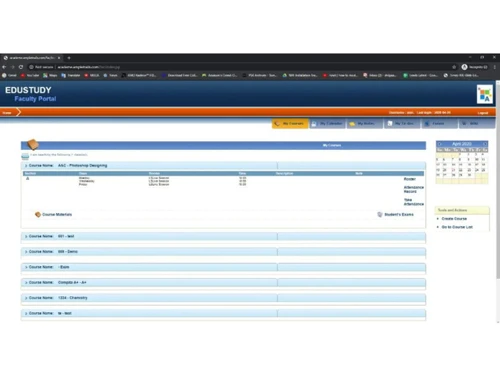Expand the Comptia A+ course
The height and width of the screenshot is (375, 500).
tap(26, 283)
